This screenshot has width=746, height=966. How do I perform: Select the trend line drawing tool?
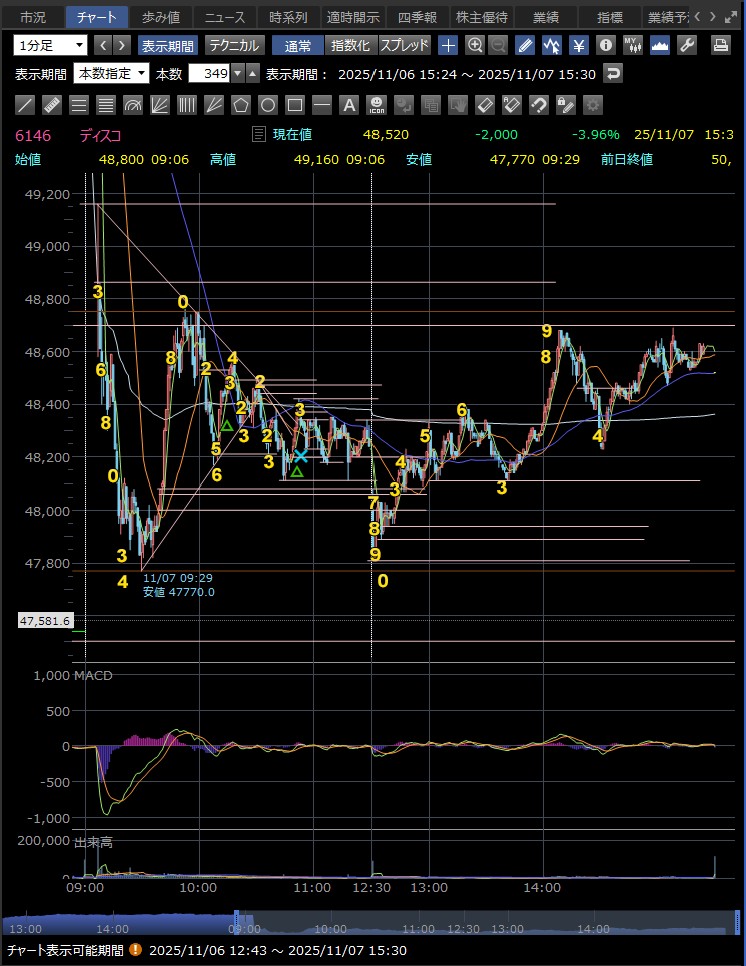tap(26, 105)
